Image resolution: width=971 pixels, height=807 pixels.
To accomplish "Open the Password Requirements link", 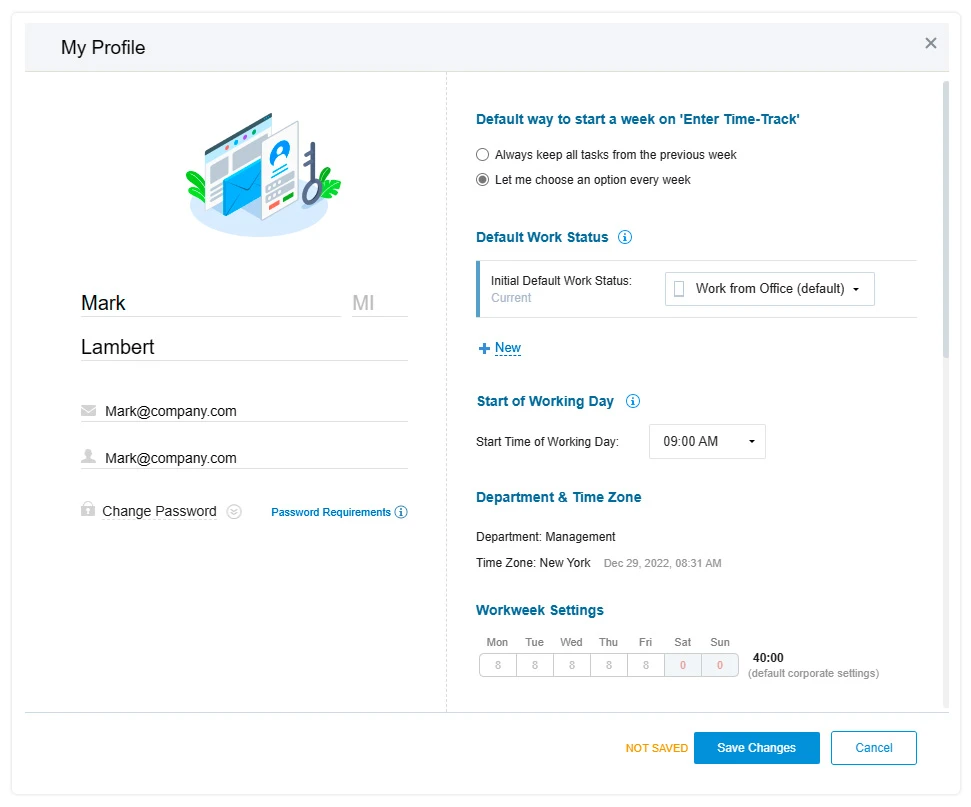I will 331,513.
